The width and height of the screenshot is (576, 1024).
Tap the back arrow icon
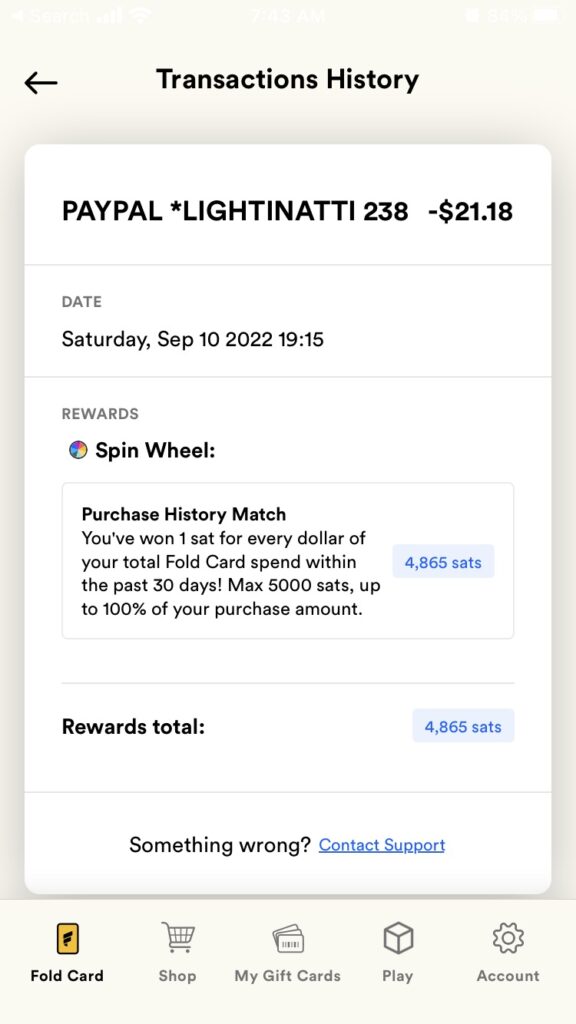tap(40, 83)
